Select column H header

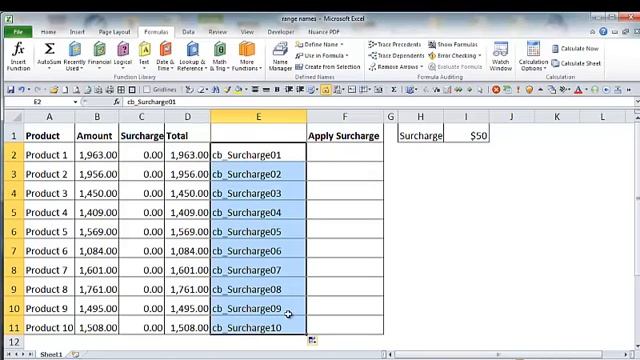click(x=421, y=117)
